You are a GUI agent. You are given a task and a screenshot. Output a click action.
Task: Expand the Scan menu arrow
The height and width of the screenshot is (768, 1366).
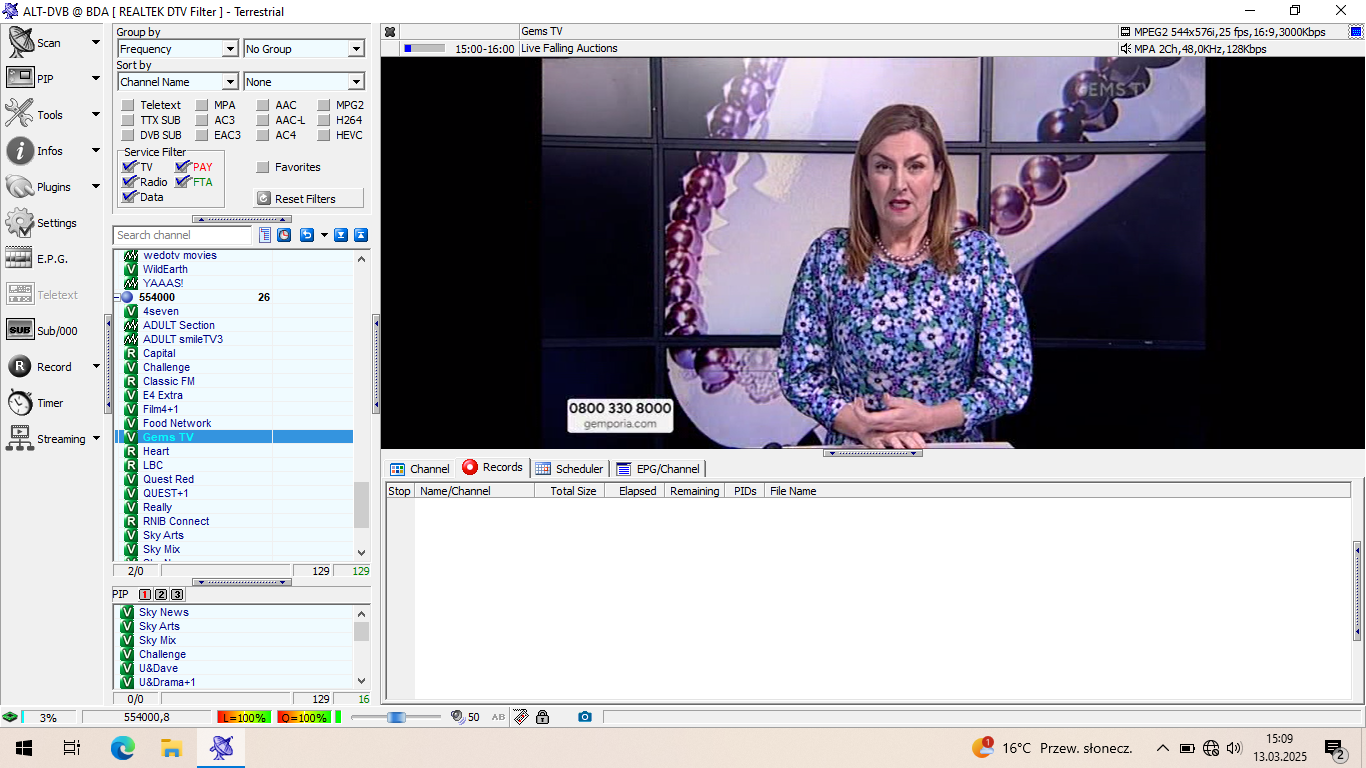[96, 43]
